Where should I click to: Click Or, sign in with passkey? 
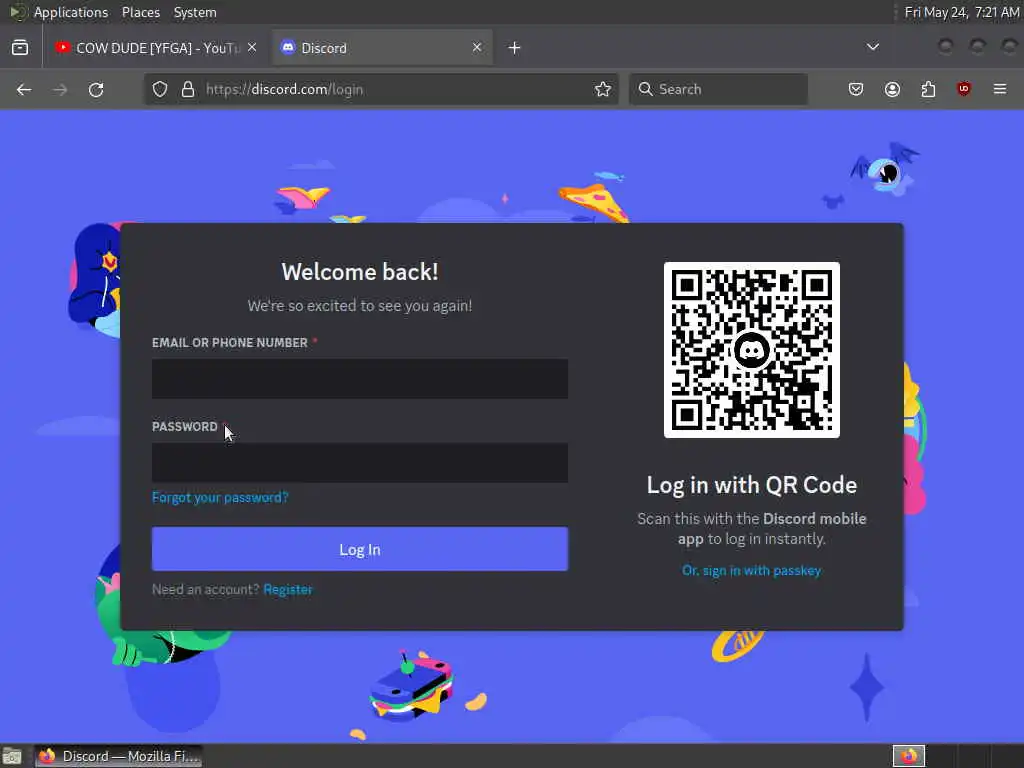click(x=752, y=571)
